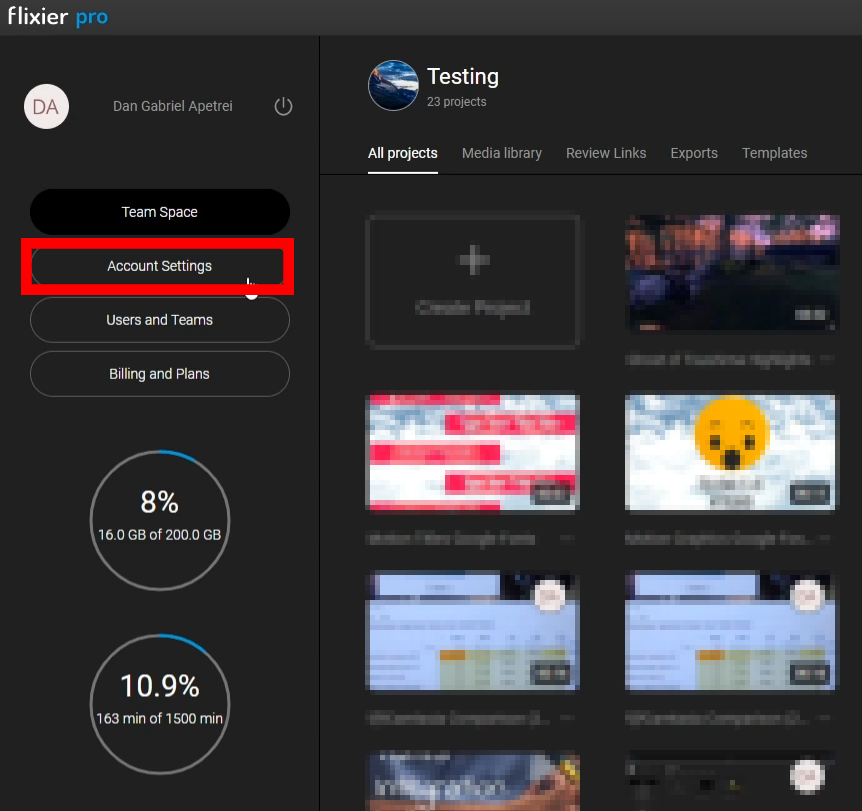Viewport: 862px width, 811px height.
Task: Click the 10.9% export minutes gauge
Action: coord(159,704)
